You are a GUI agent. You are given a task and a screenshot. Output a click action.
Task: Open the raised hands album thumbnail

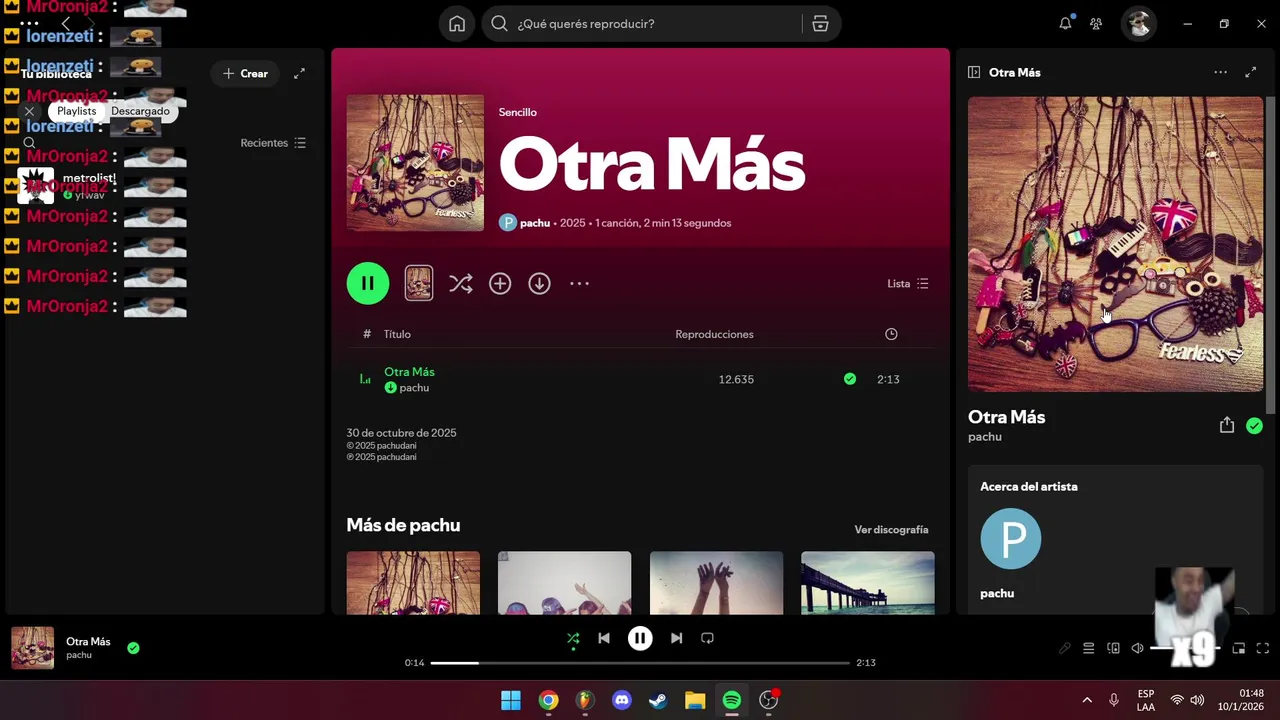(x=716, y=583)
